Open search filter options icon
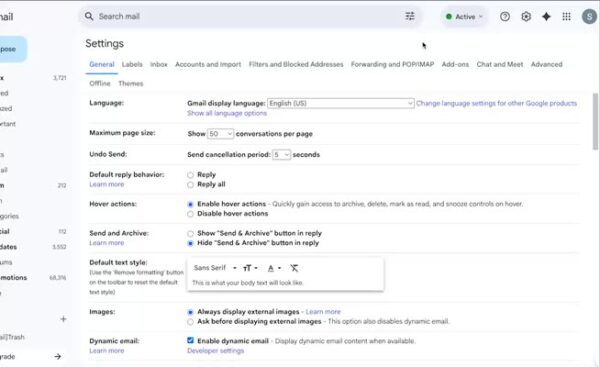600x367 pixels. 410,16
